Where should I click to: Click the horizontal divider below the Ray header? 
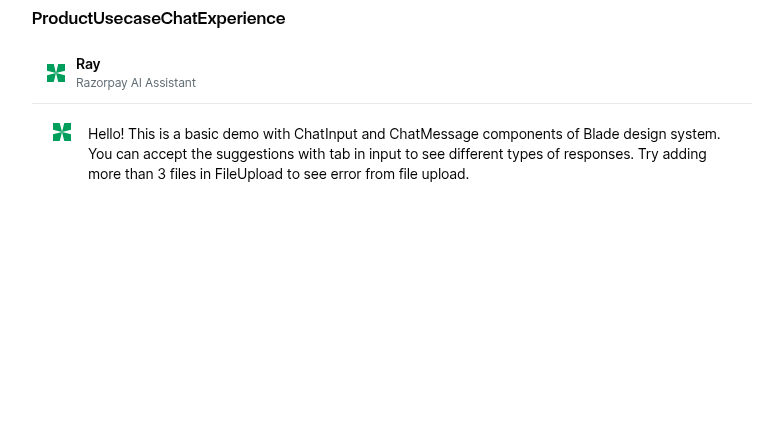(392, 104)
